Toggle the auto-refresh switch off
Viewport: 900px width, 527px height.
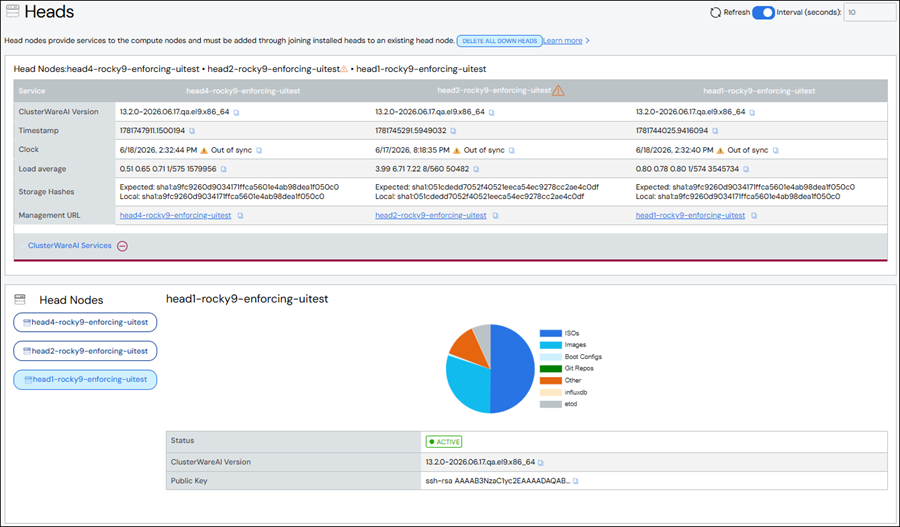tap(763, 13)
